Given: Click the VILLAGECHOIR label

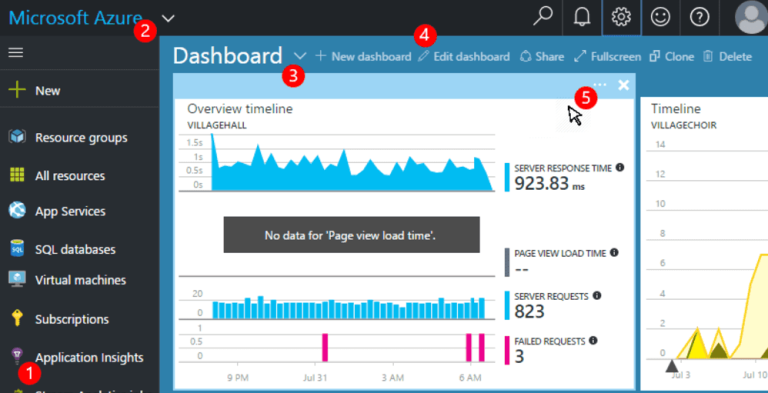Looking at the screenshot, I should (x=684, y=125).
